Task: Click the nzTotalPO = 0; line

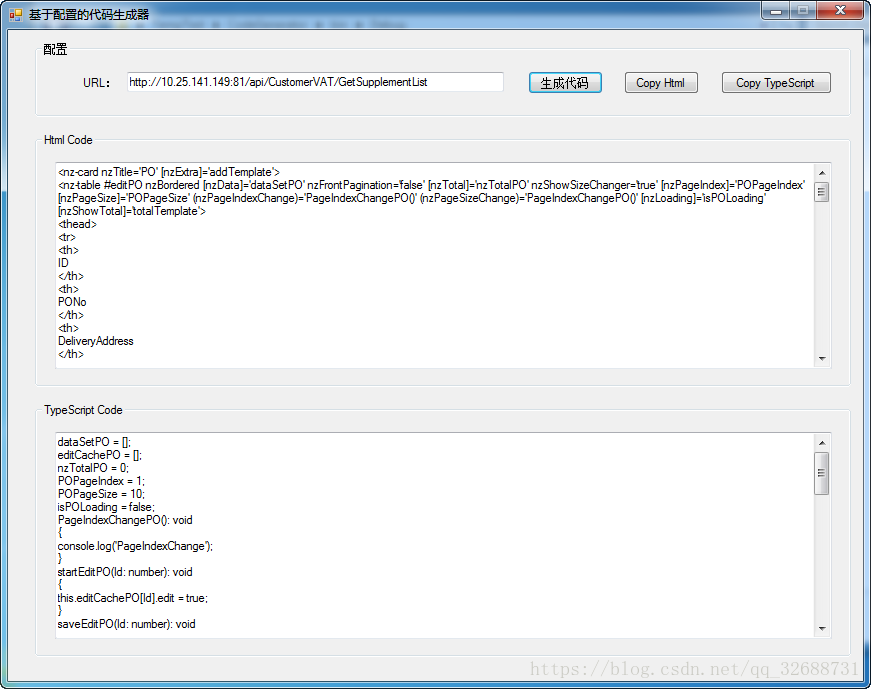Action: click(93, 468)
